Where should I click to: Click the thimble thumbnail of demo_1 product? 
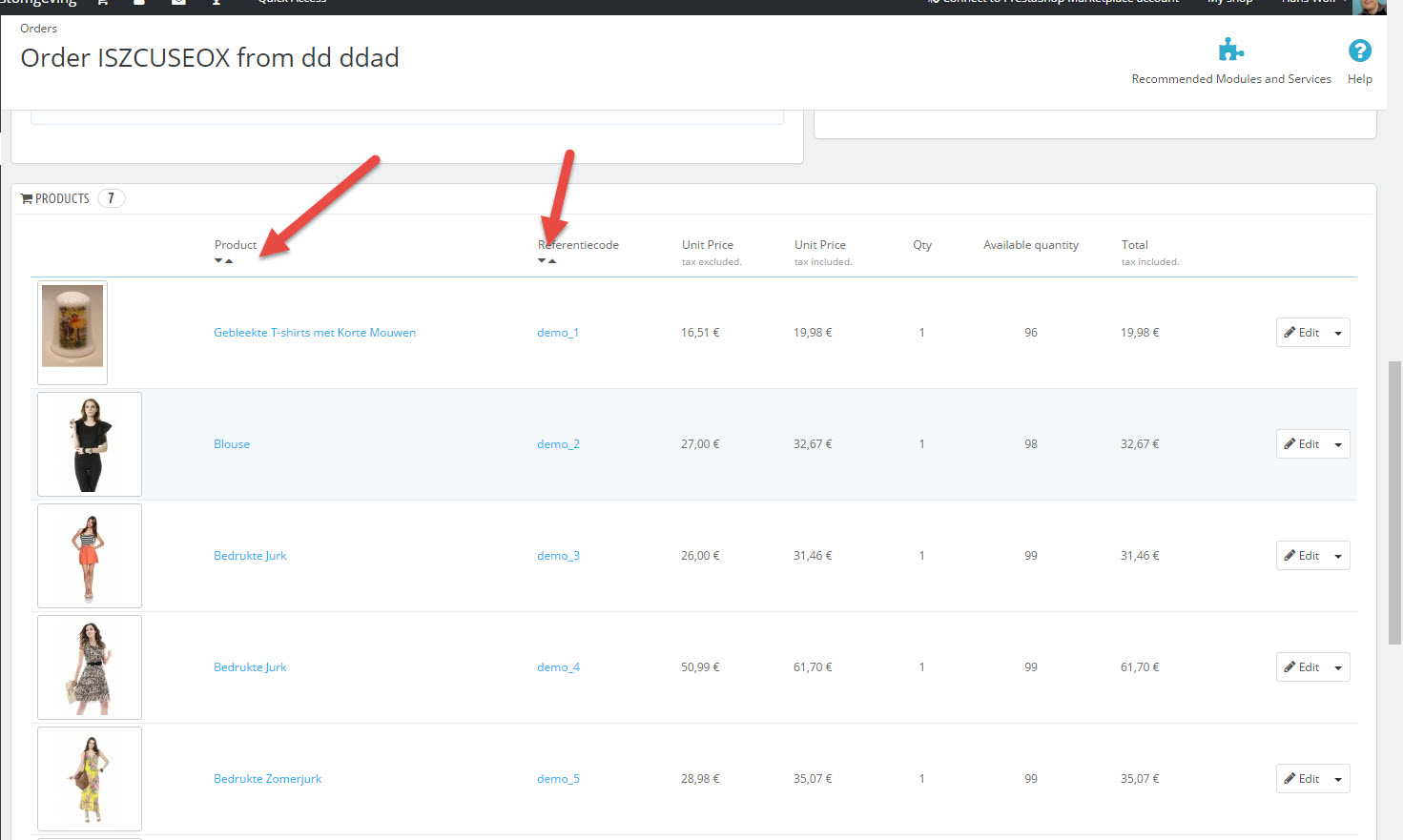[x=72, y=333]
